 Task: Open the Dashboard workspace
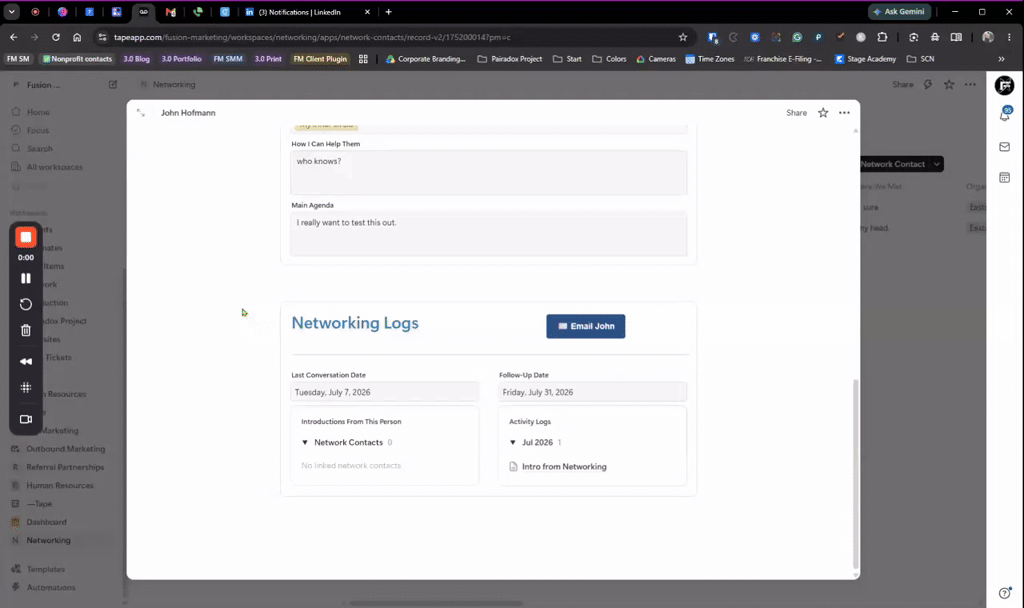pyautogui.click(x=46, y=522)
